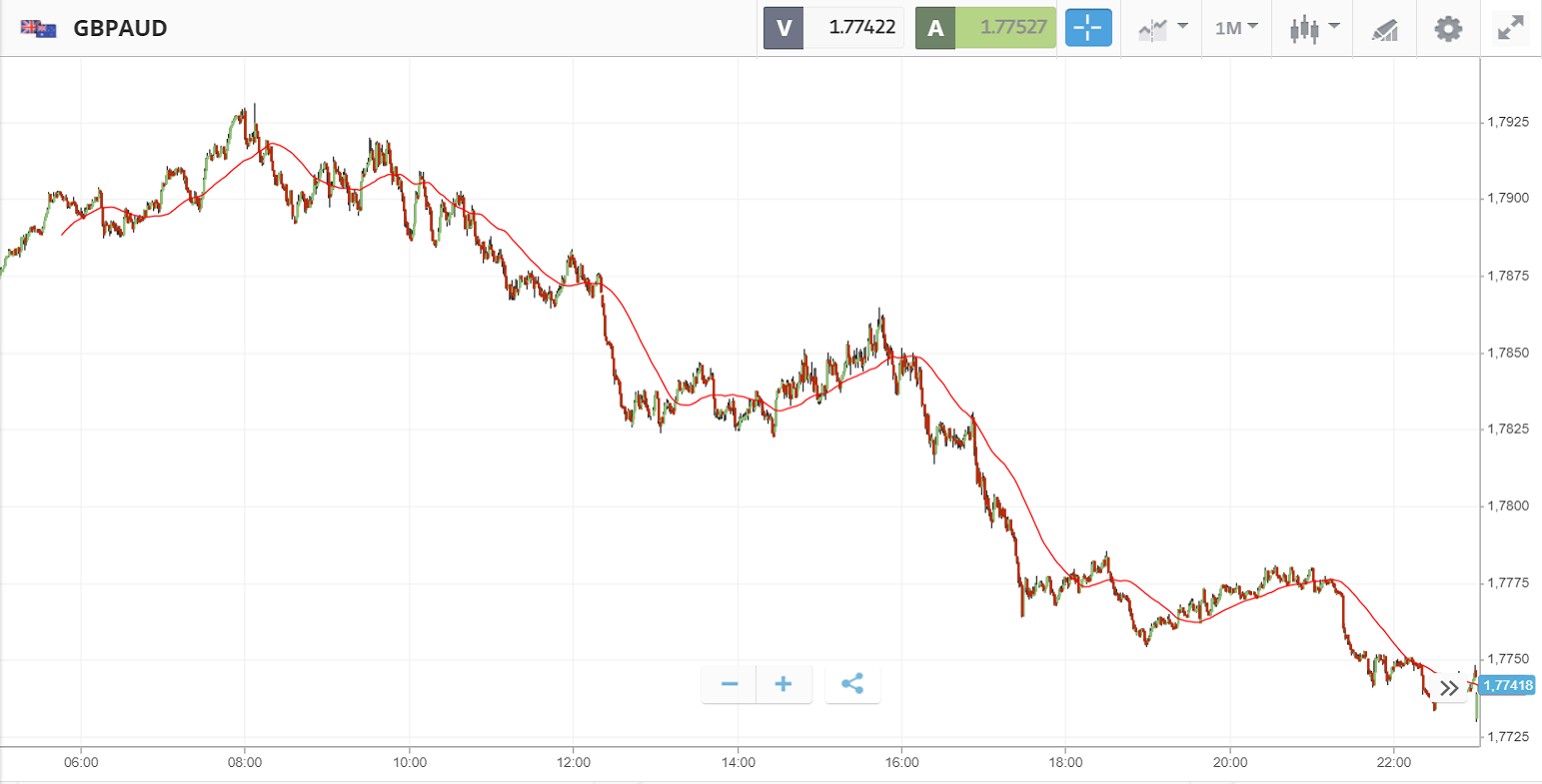Click the GBPAUD flag icon
Screen dimensions: 1542x784
[38, 28]
